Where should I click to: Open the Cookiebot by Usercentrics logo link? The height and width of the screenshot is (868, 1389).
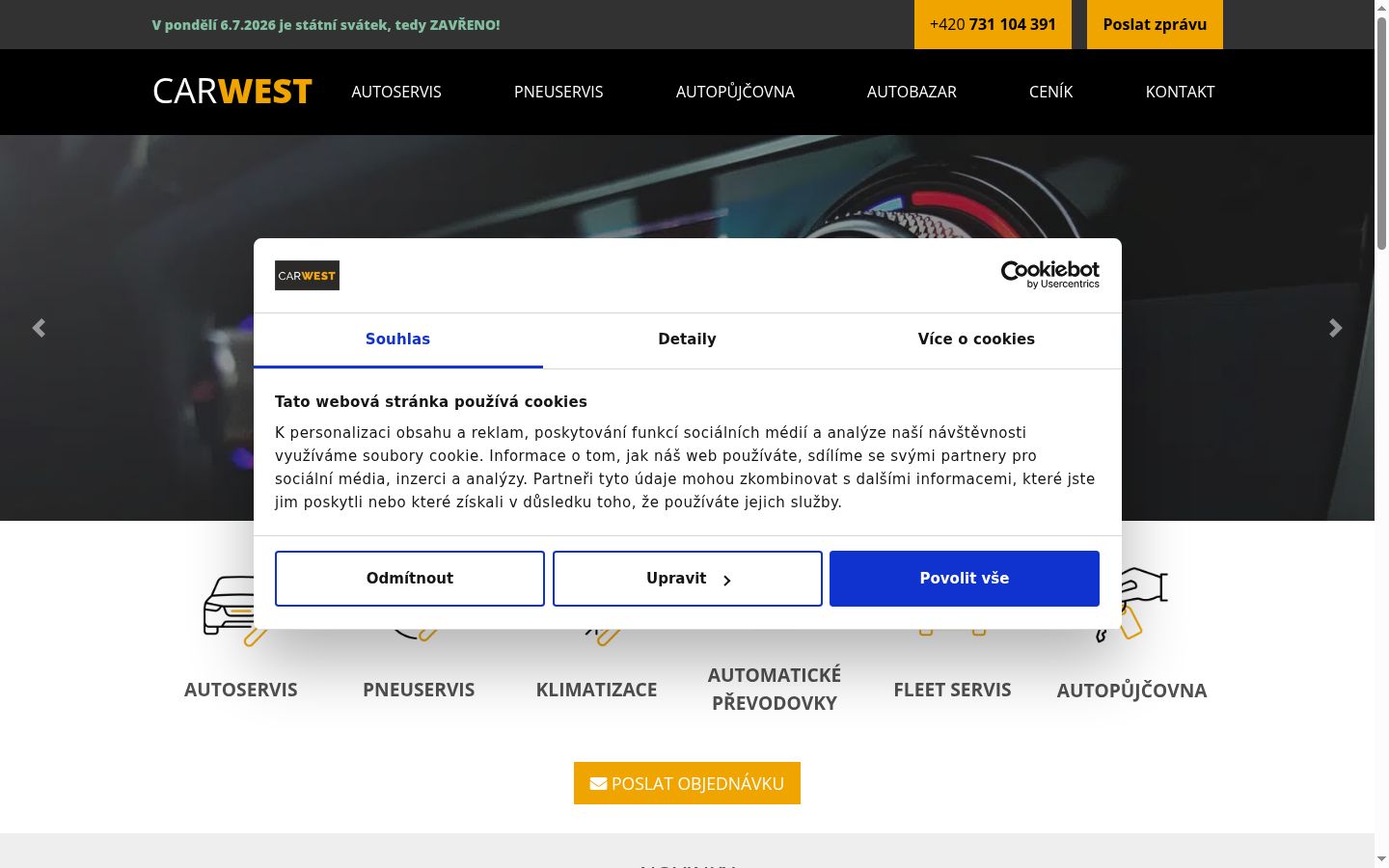(1050, 275)
